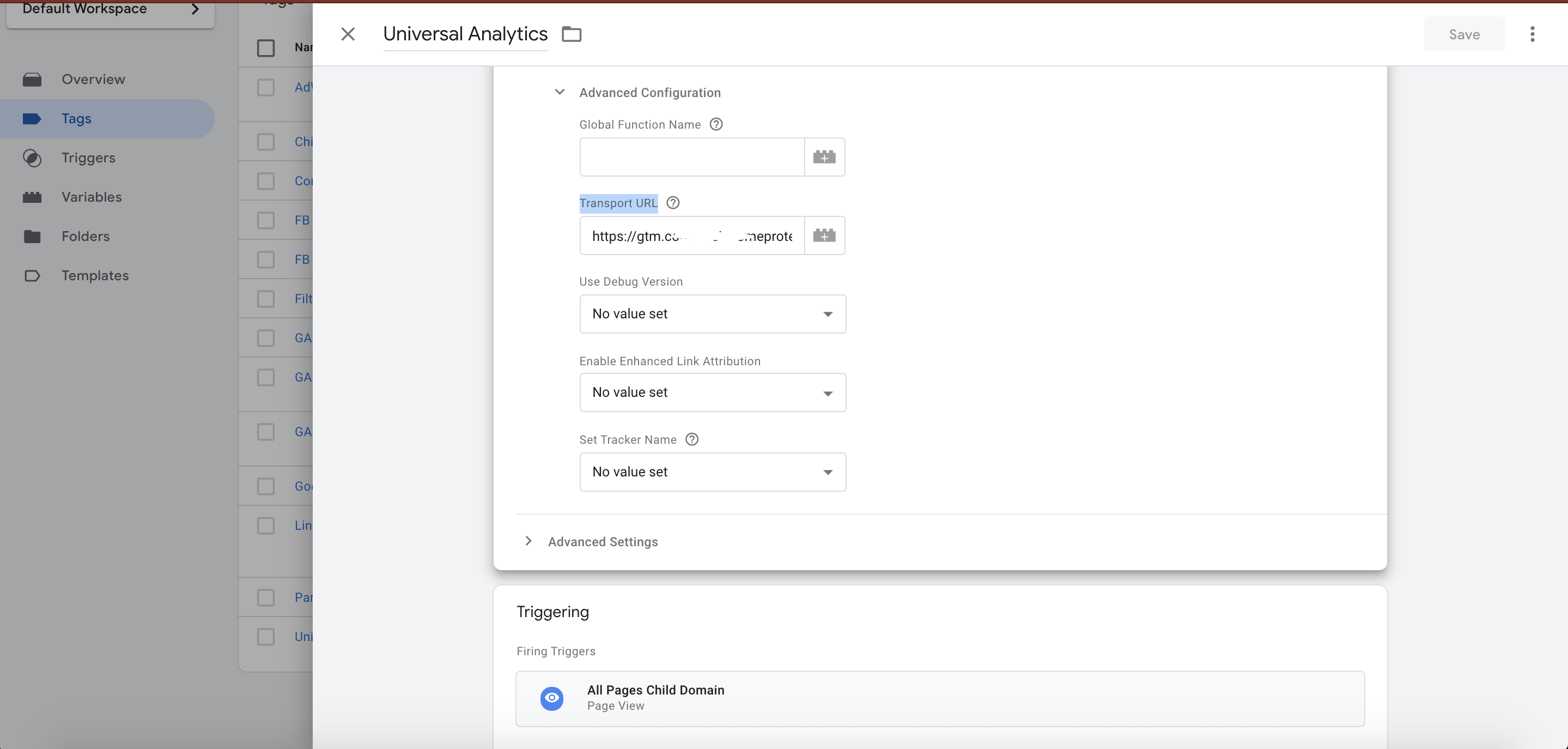The width and height of the screenshot is (1568, 749).
Task: Select the Tags icon in the sidebar
Action: 32,118
